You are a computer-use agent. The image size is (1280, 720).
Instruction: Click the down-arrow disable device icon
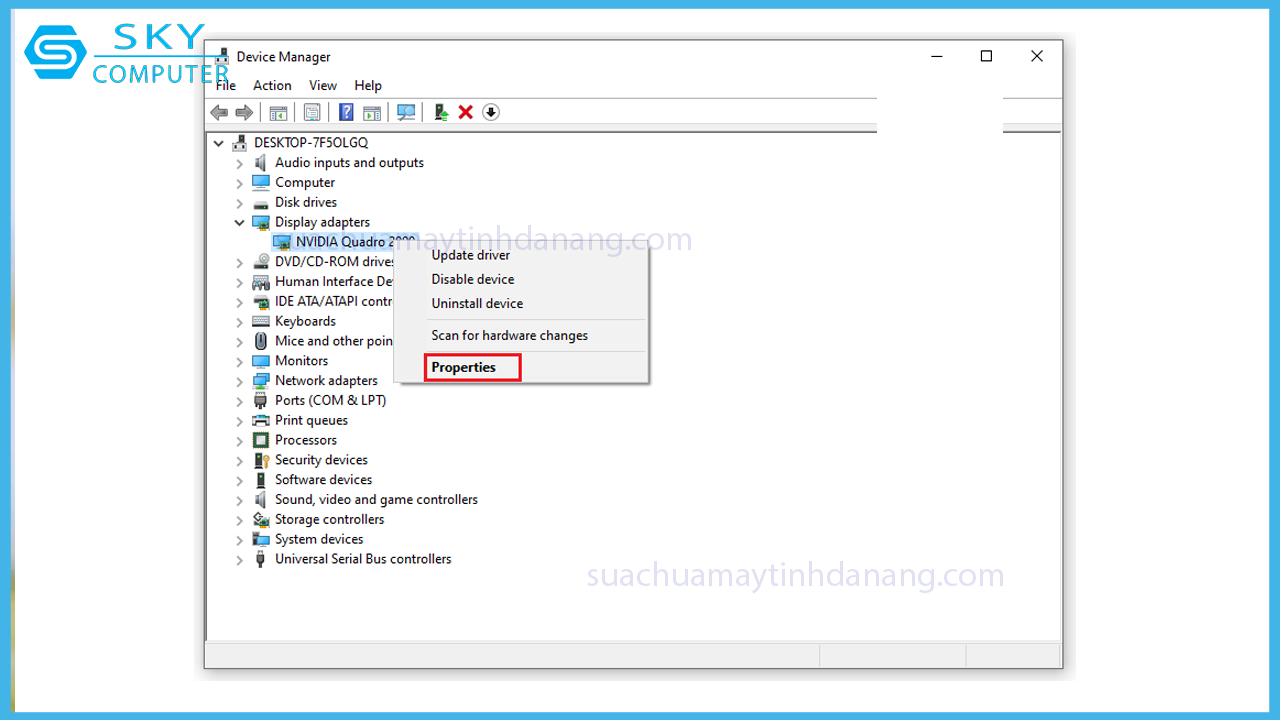490,112
